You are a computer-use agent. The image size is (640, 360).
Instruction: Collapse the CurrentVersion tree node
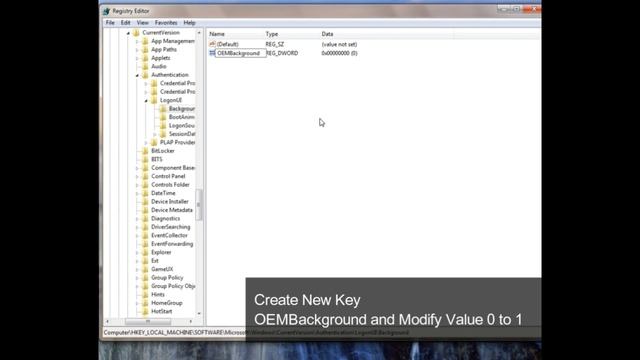coord(128,33)
